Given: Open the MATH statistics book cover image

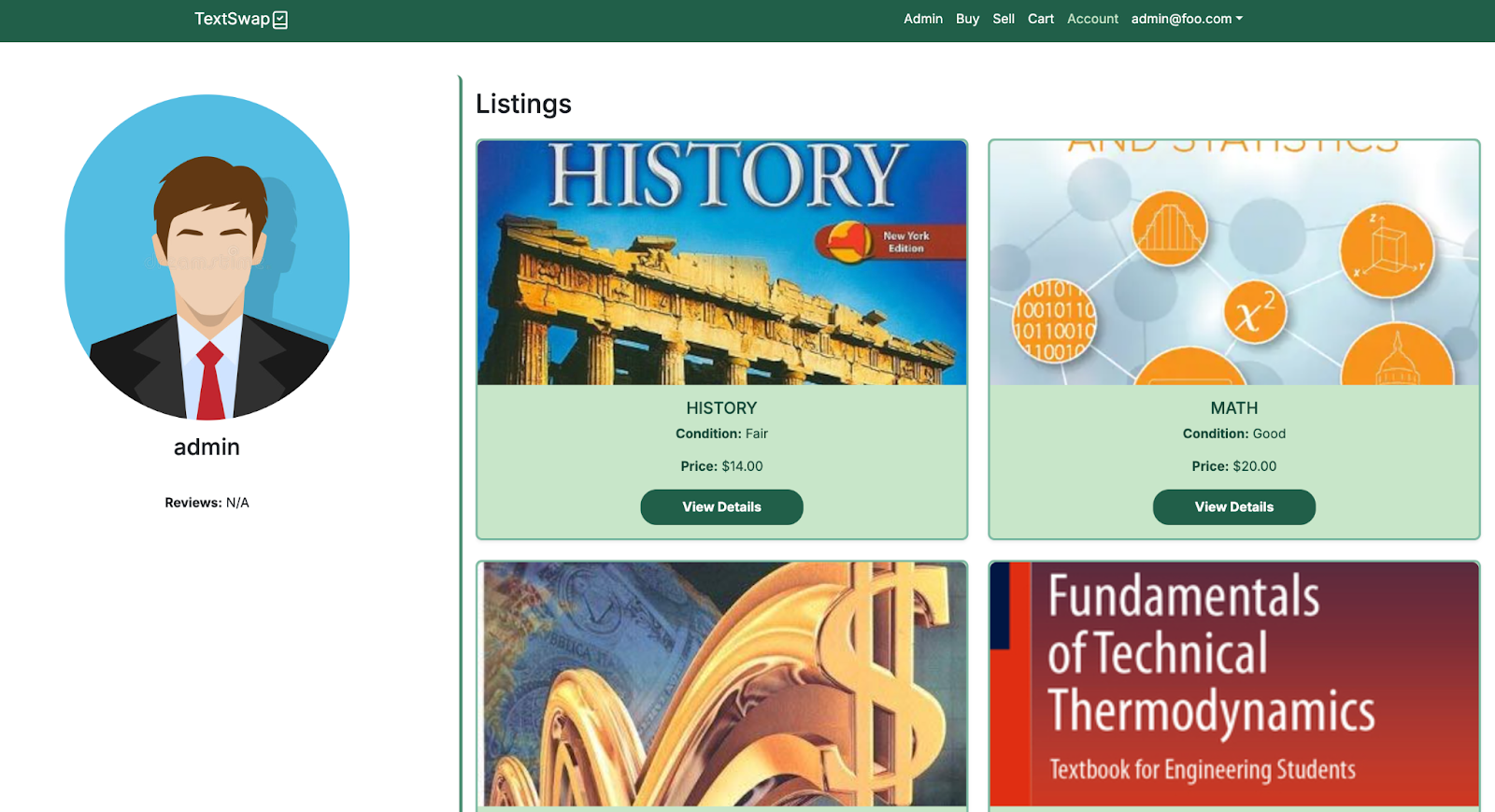Looking at the screenshot, I should pos(1233,263).
